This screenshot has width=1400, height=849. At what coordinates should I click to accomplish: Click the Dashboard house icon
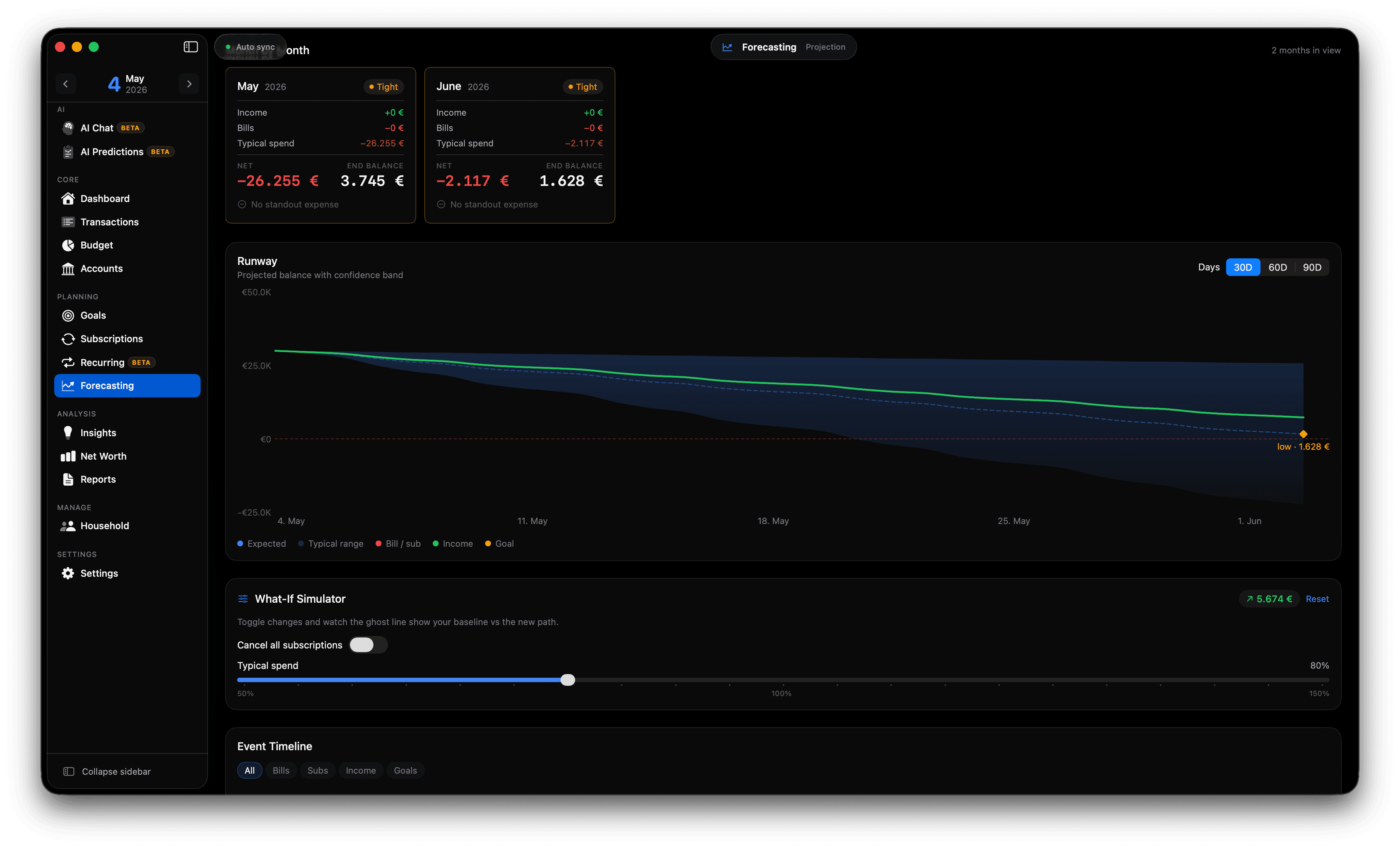pyautogui.click(x=68, y=198)
